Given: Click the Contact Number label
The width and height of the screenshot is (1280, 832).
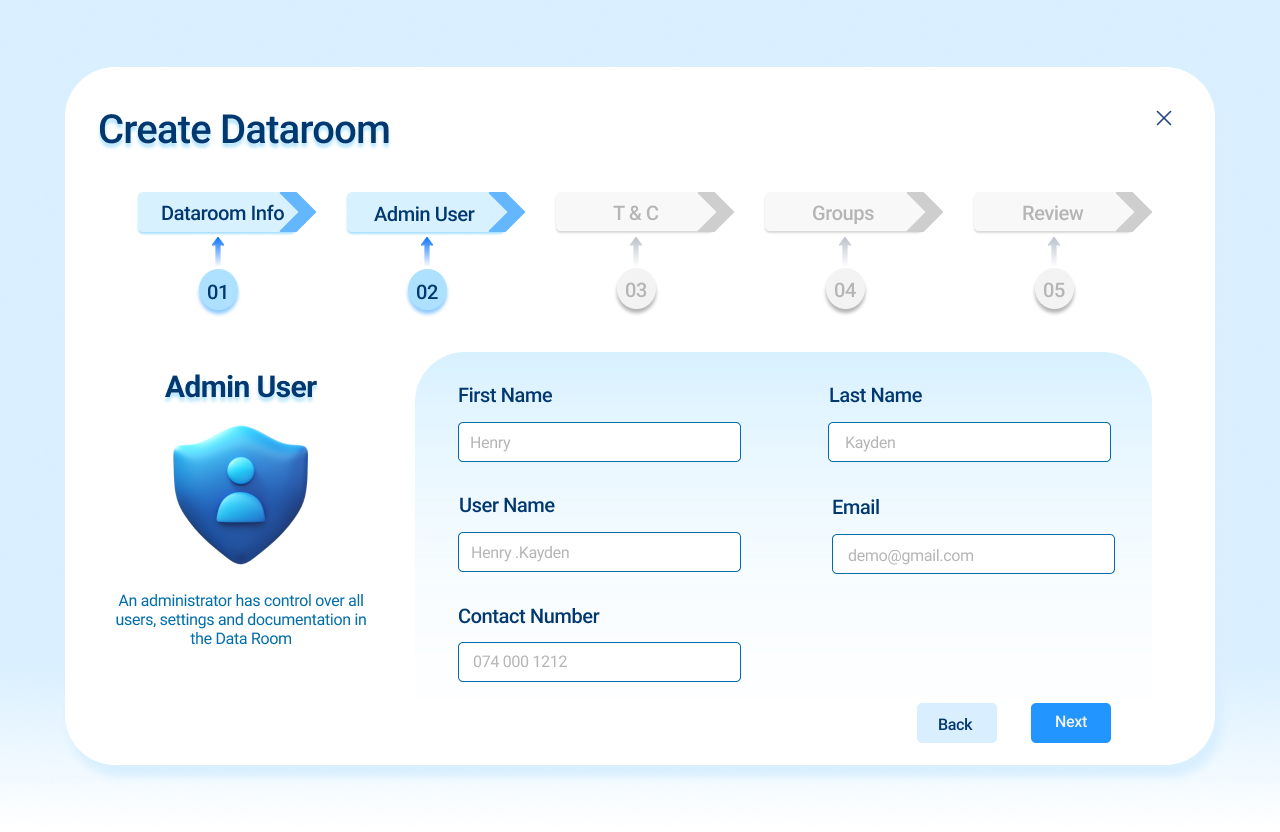Looking at the screenshot, I should [x=529, y=617].
